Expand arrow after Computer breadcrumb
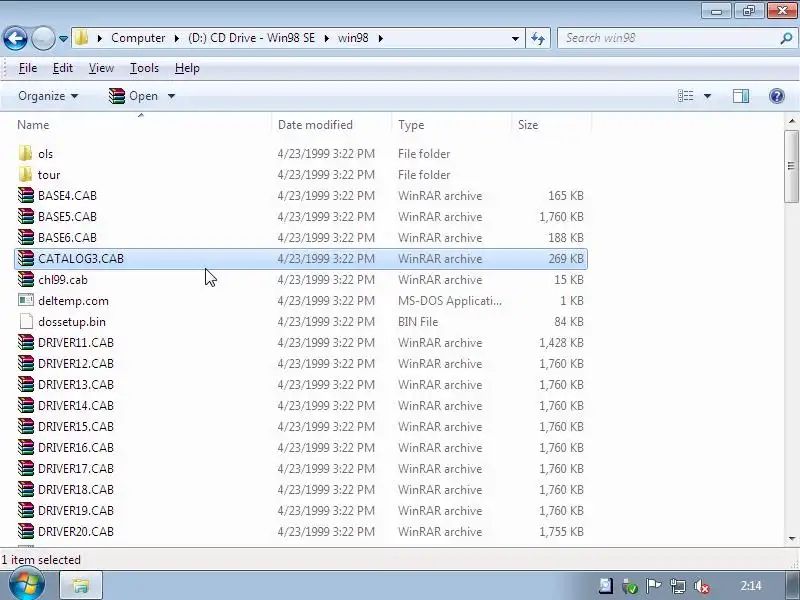 pos(176,38)
